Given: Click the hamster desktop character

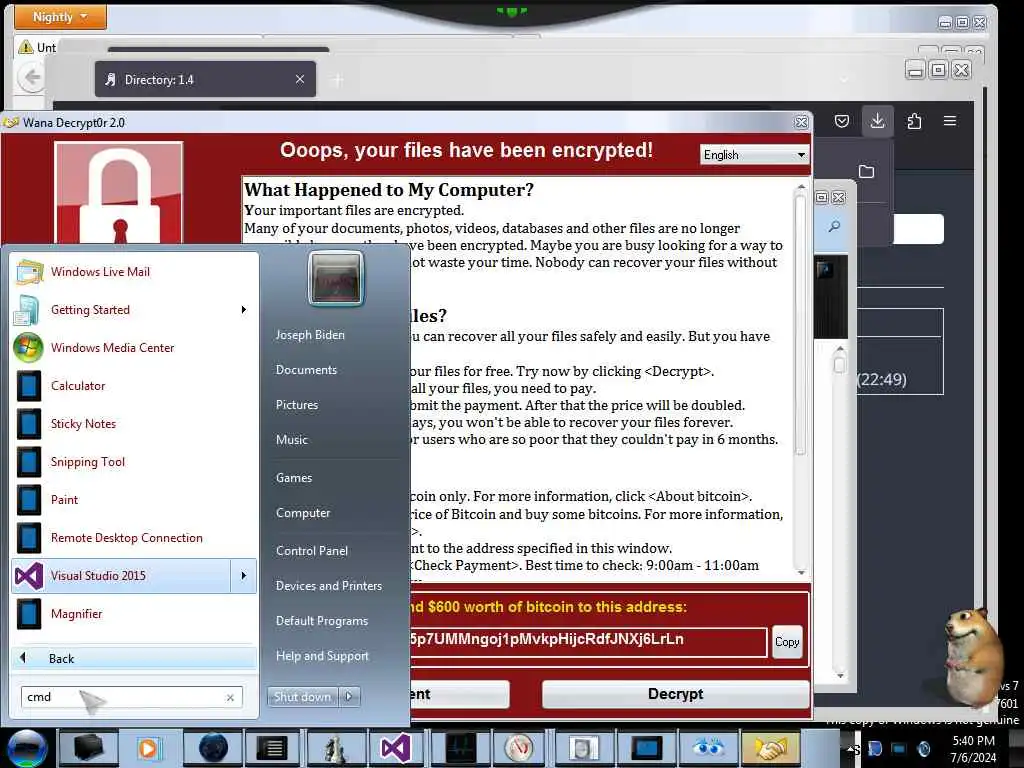Looking at the screenshot, I should (x=972, y=656).
